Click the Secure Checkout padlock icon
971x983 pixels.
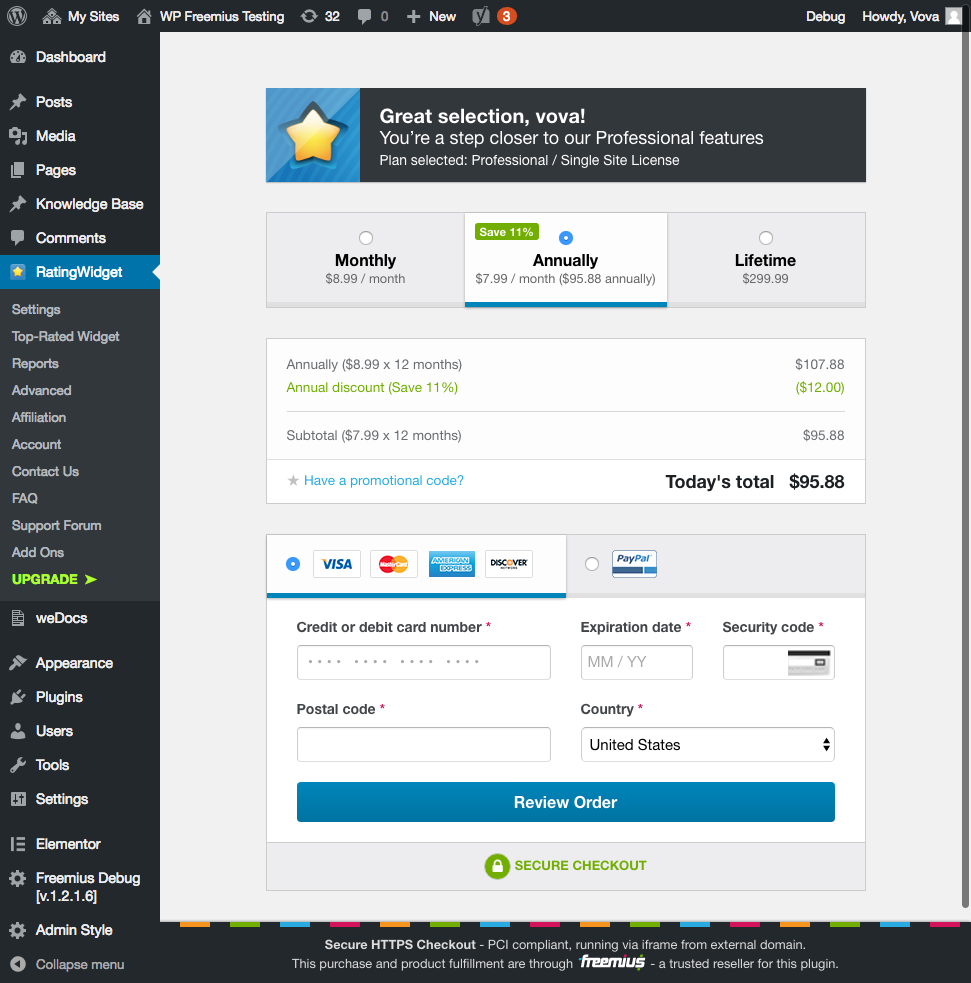click(x=497, y=866)
